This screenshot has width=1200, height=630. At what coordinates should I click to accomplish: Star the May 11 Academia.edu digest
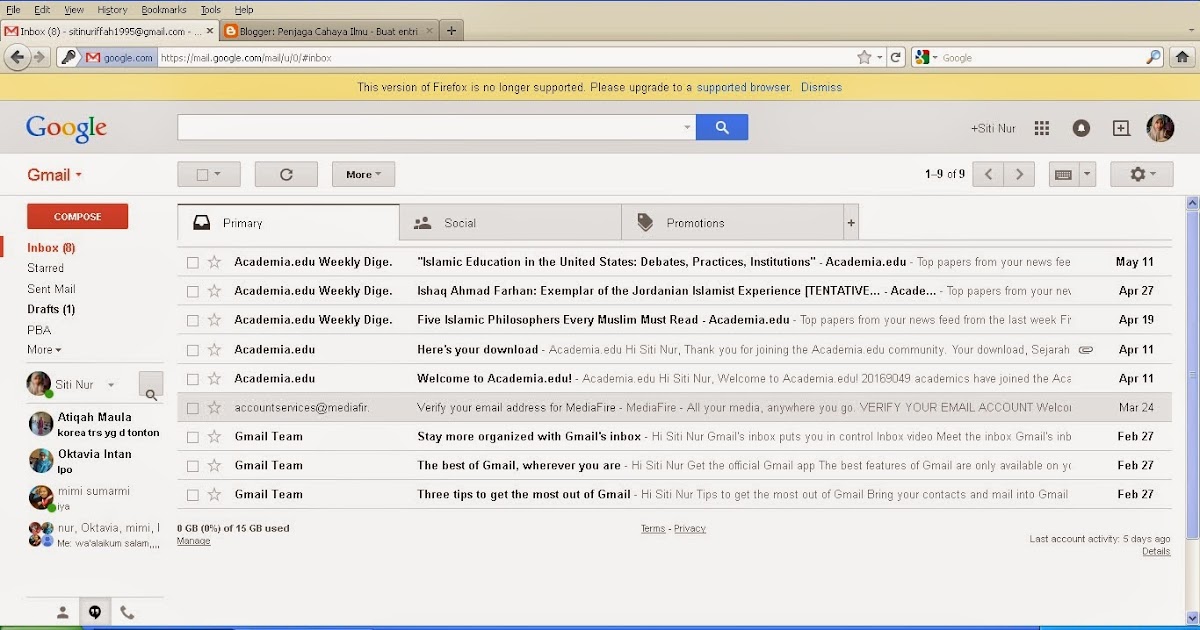coord(214,262)
